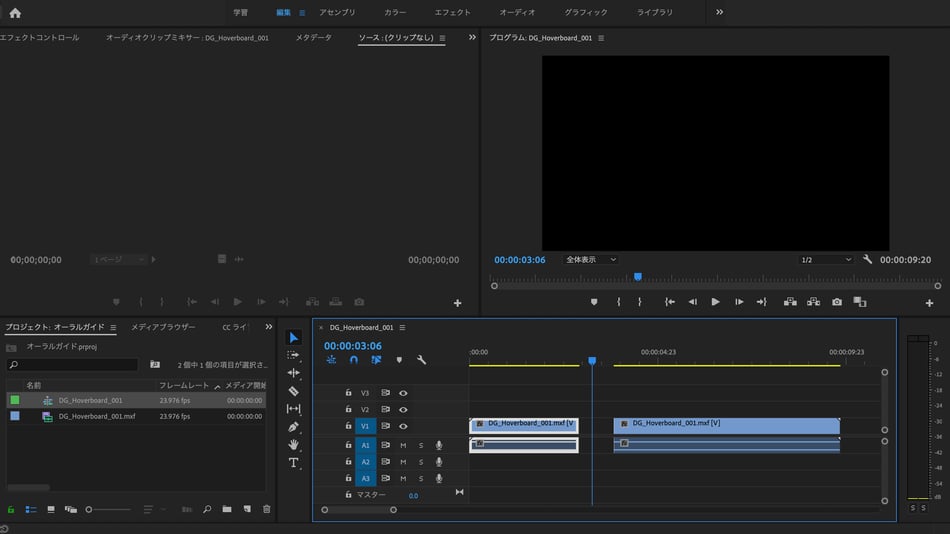This screenshot has width=950, height=534.
Task: Mute audio track A1
Action: click(403, 445)
